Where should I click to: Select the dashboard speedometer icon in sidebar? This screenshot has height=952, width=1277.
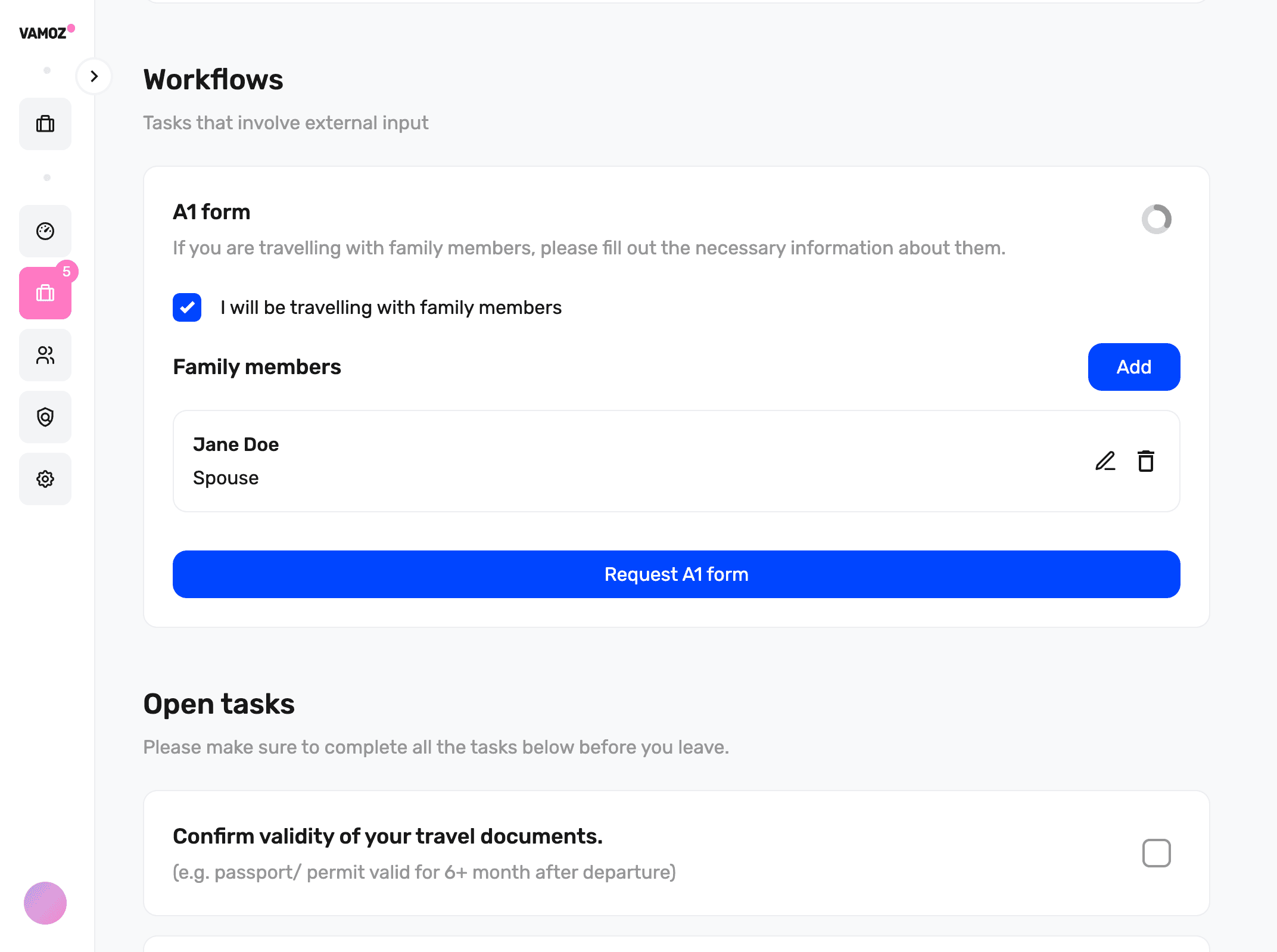45,231
